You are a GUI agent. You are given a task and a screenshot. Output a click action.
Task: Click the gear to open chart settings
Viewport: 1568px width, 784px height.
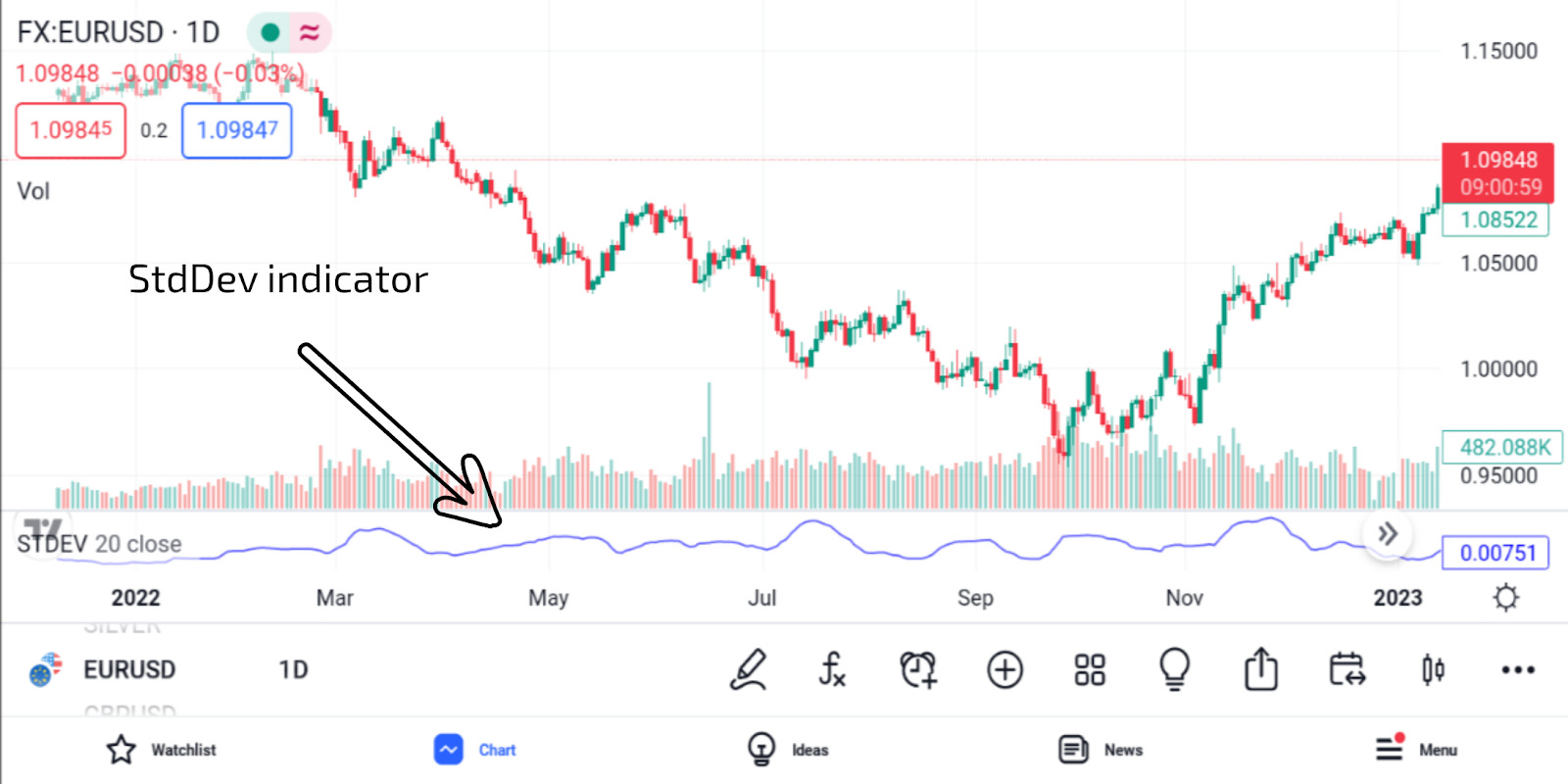coord(1506,597)
